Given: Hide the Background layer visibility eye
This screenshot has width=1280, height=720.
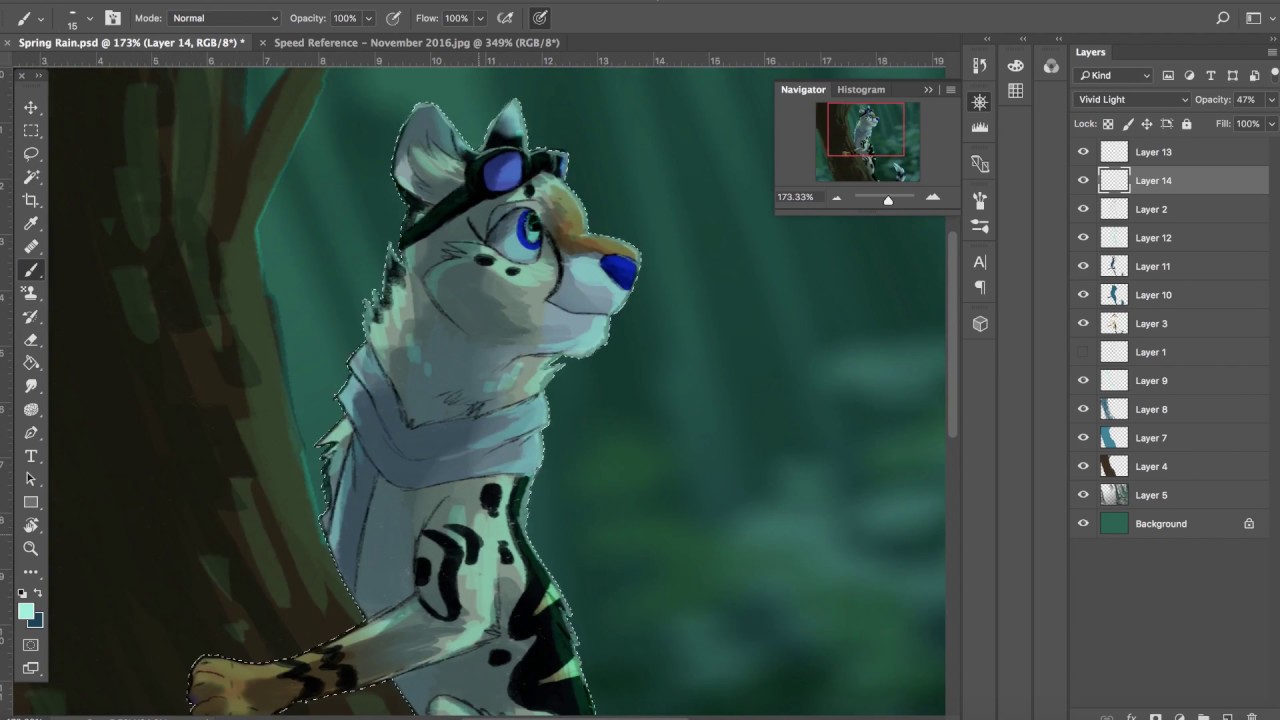Looking at the screenshot, I should tap(1083, 524).
